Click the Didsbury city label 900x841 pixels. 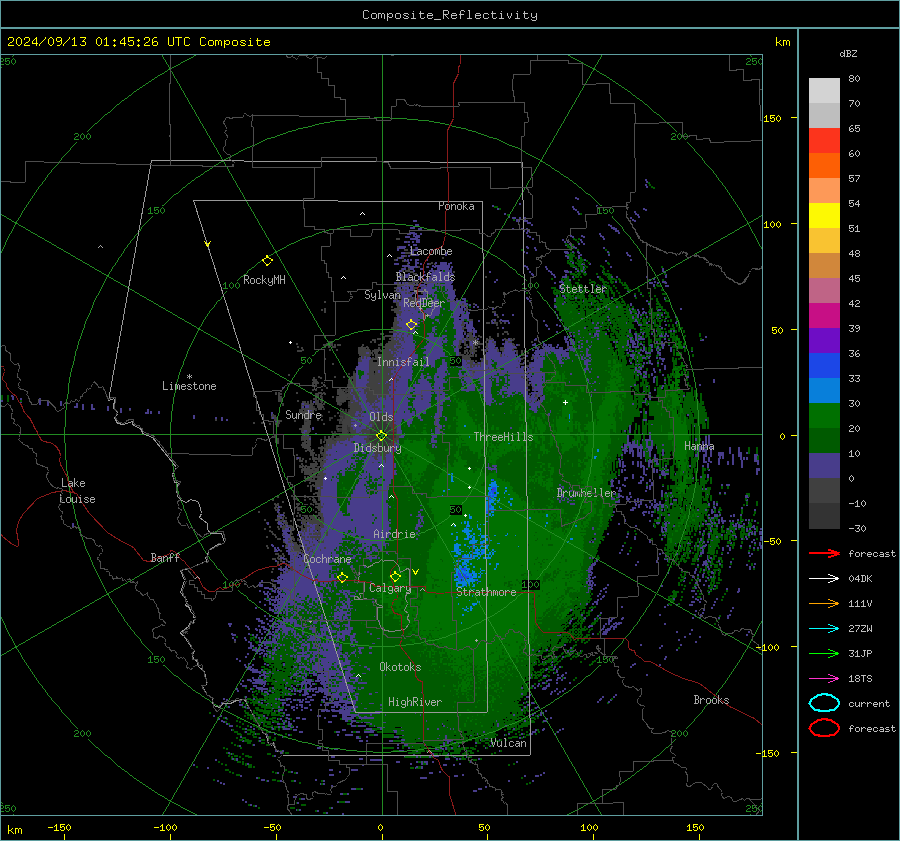[377, 448]
